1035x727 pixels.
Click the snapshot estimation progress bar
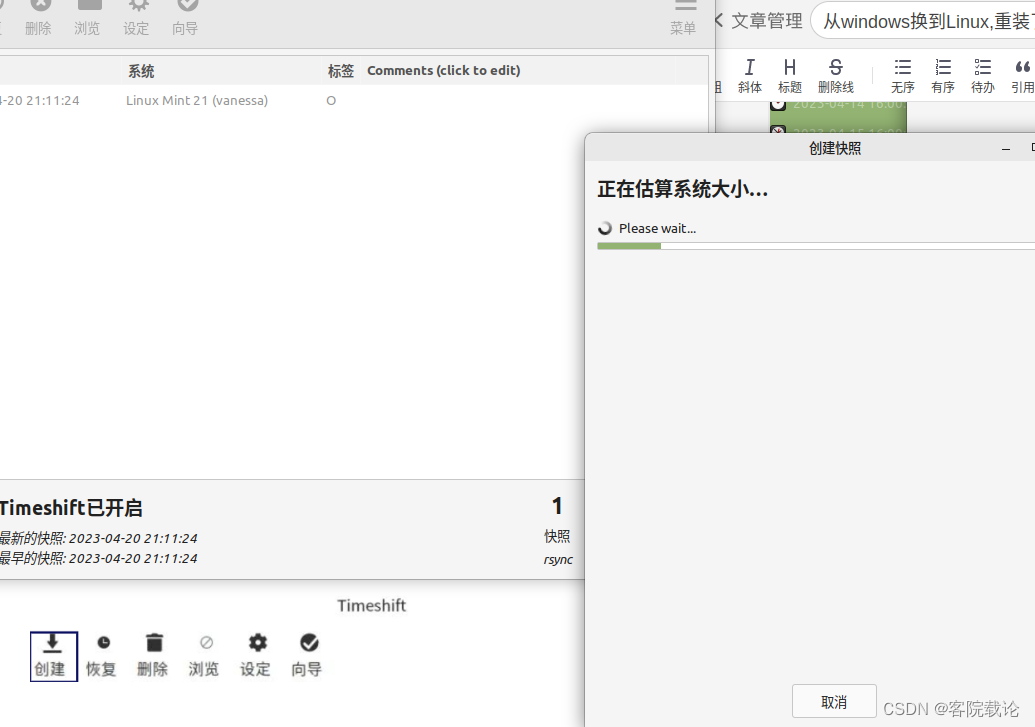click(x=816, y=246)
